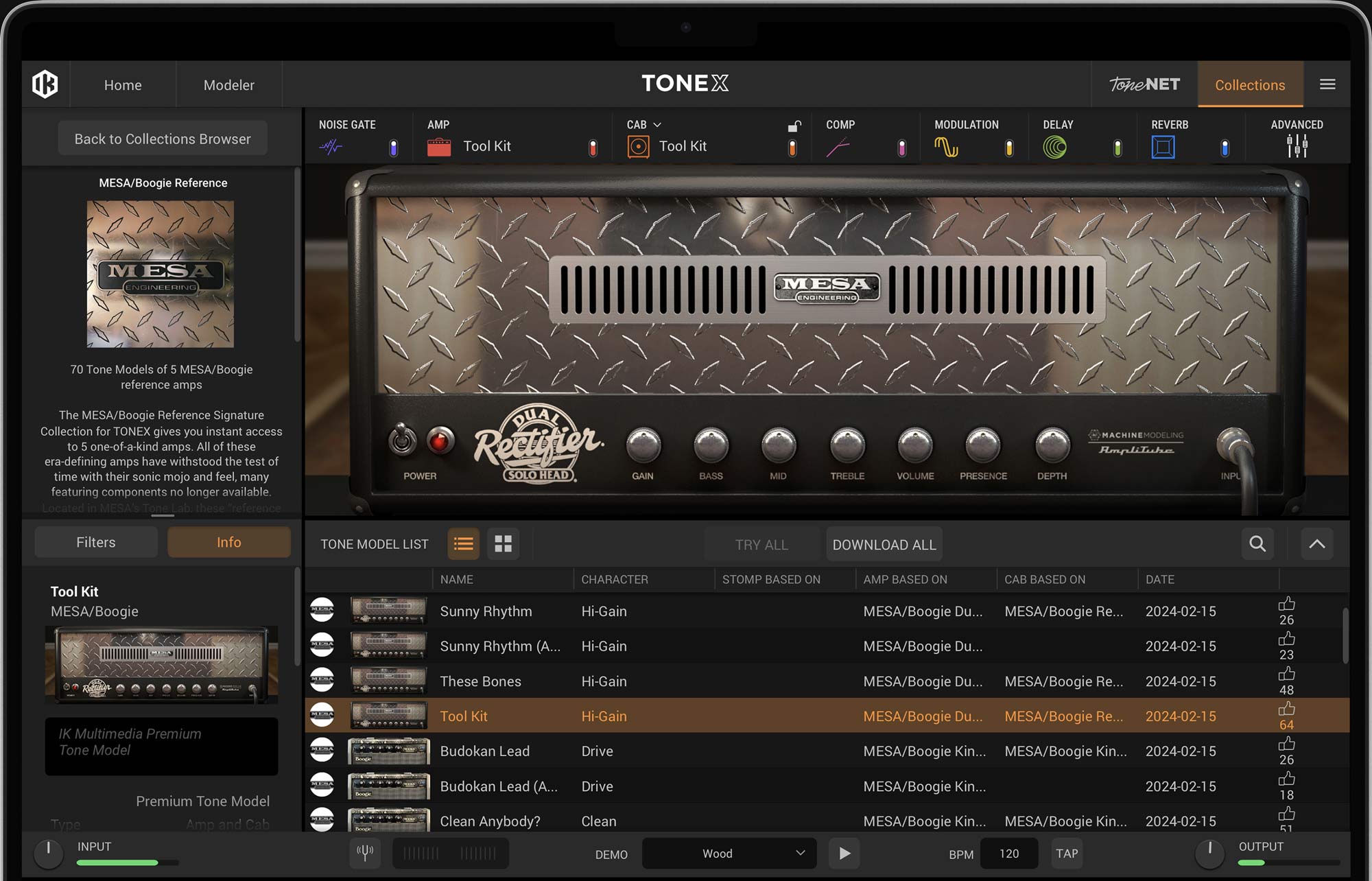Toggle the Amp block bypass switch
Viewport: 1372px width, 881px height.
pos(591,146)
